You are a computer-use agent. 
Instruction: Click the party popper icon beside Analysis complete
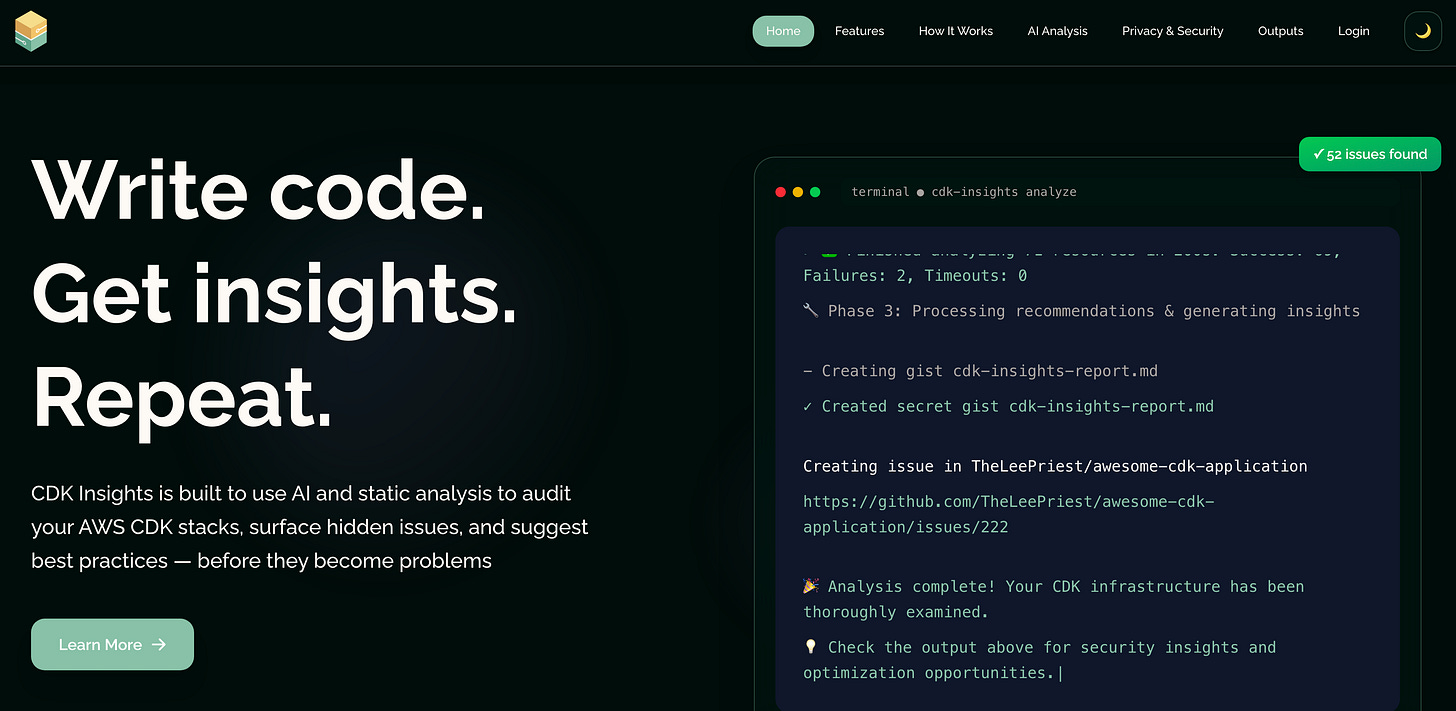(811, 586)
